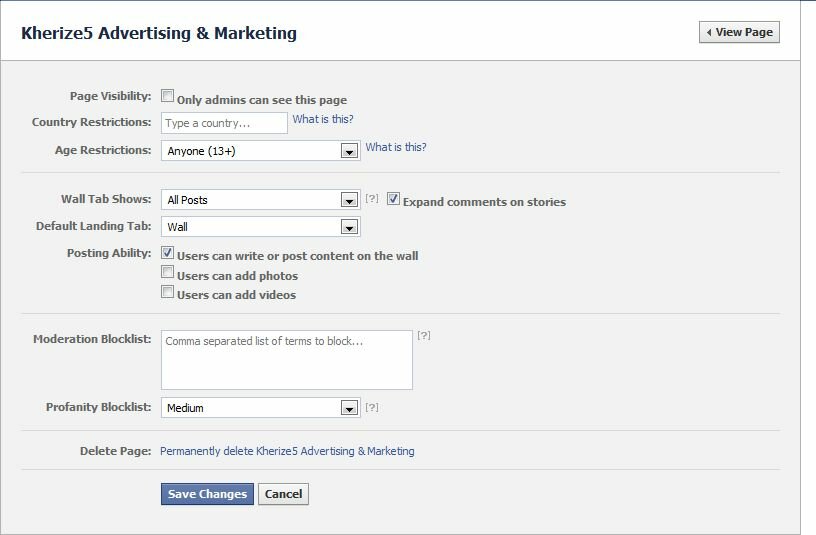Focus the Country Restrictions input field
Screen dimensions: 816x535
[x=224, y=123]
